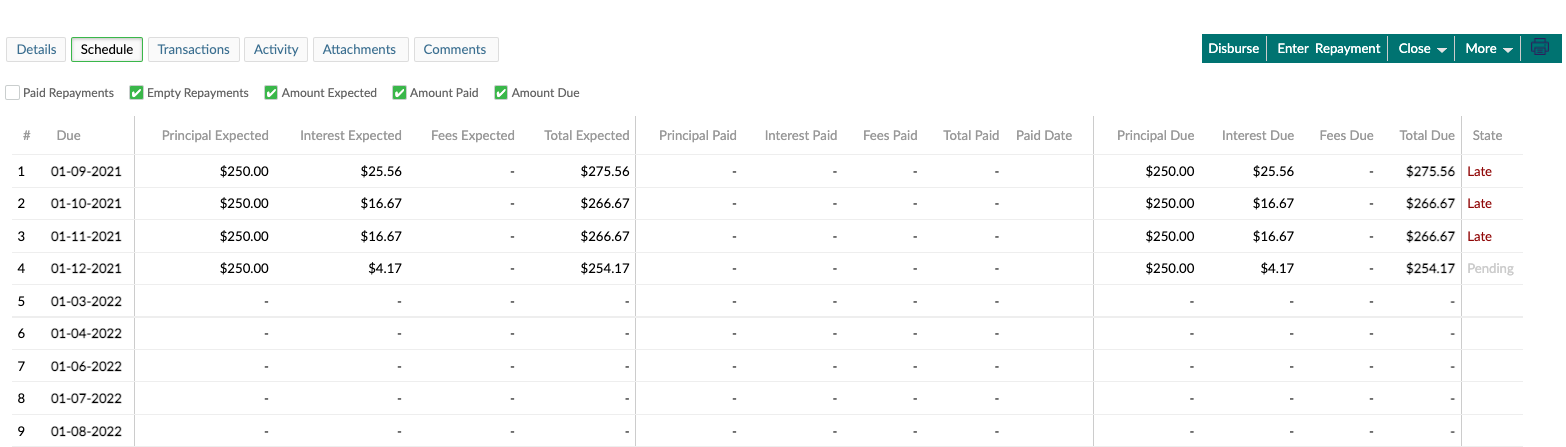Select due date 01-10-2021
The height and width of the screenshot is (447, 1566).
tap(86, 203)
